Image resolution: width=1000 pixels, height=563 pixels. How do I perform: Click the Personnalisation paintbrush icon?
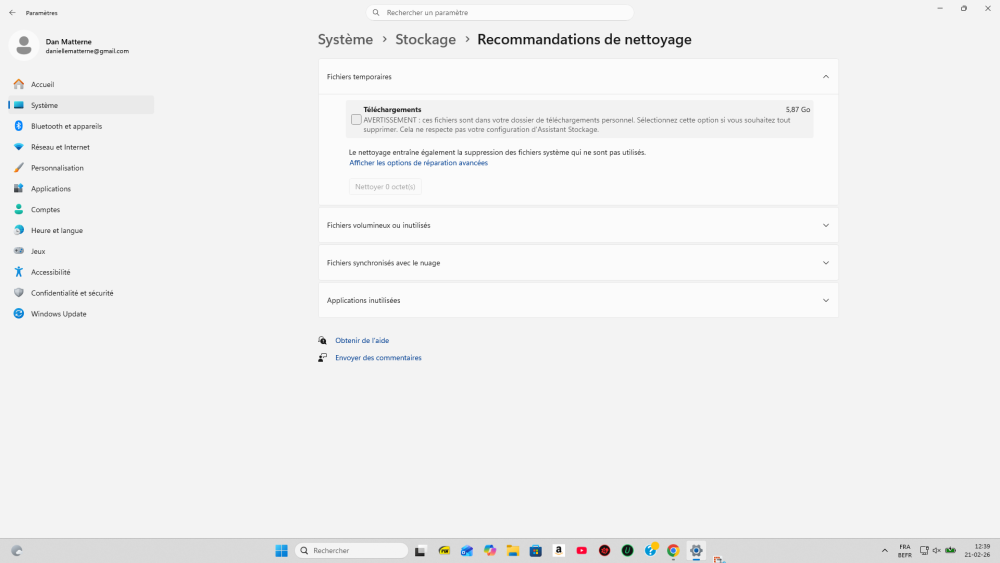[x=19, y=168]
